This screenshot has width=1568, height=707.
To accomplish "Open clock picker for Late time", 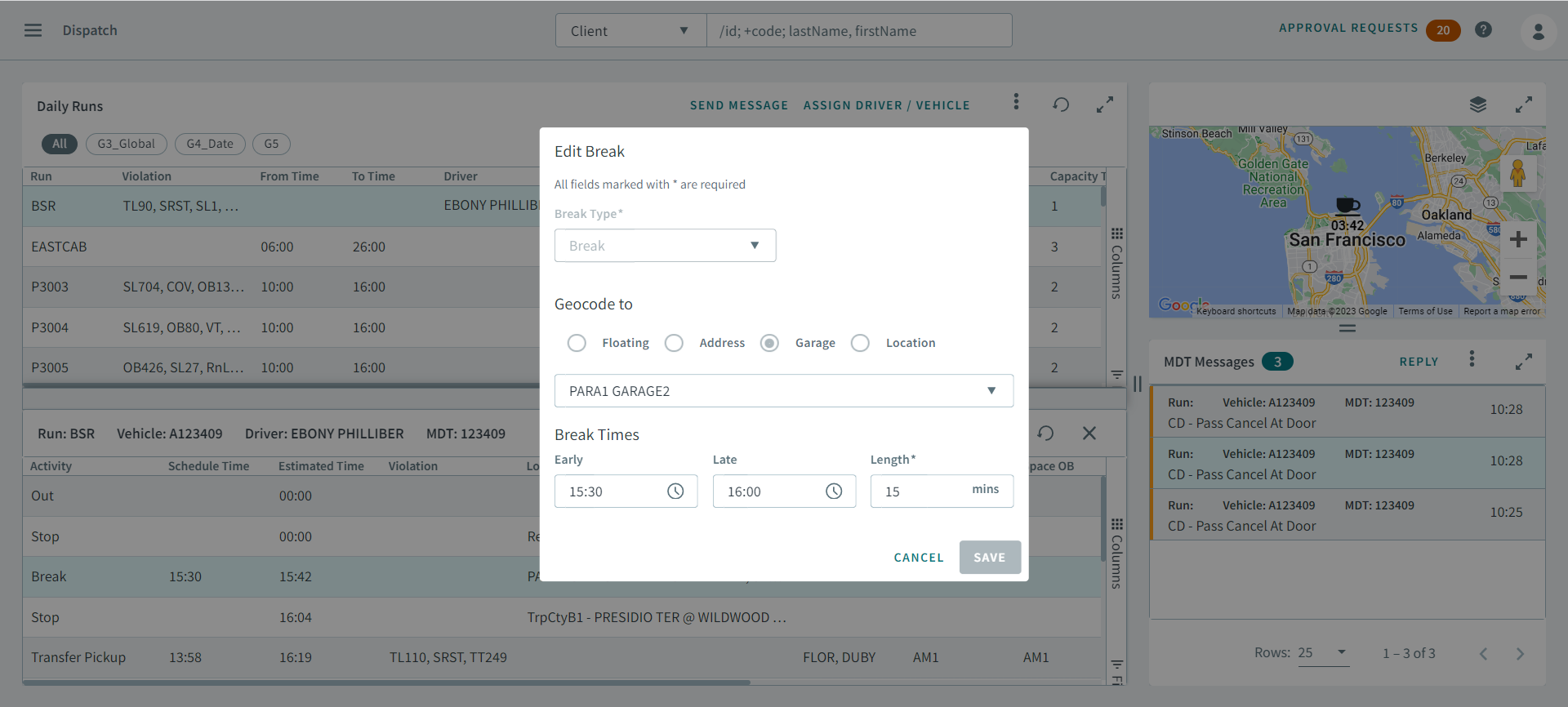I will click(x=834, y=491).
